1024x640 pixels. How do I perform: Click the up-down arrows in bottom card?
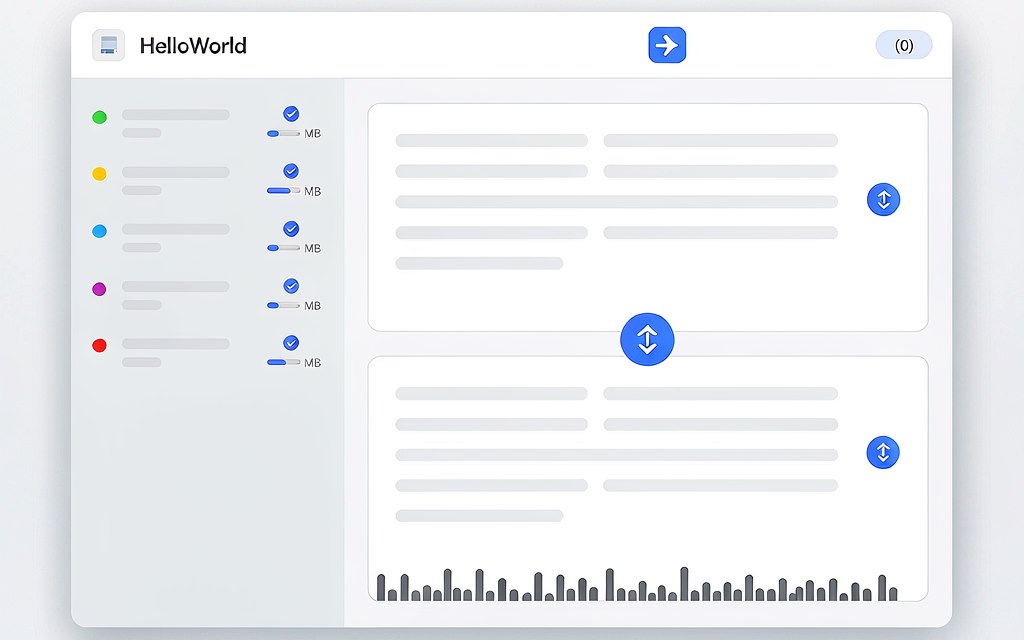[883, 452]
